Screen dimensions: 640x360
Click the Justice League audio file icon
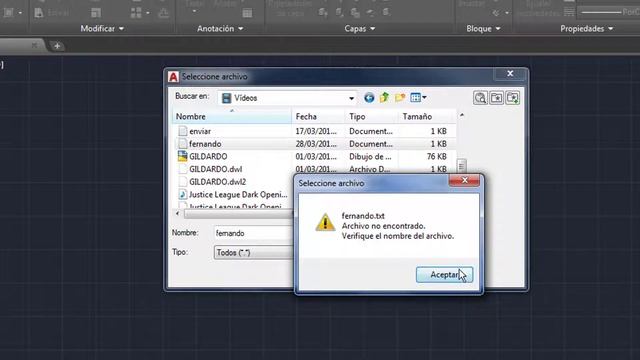[x=182, y=194]
